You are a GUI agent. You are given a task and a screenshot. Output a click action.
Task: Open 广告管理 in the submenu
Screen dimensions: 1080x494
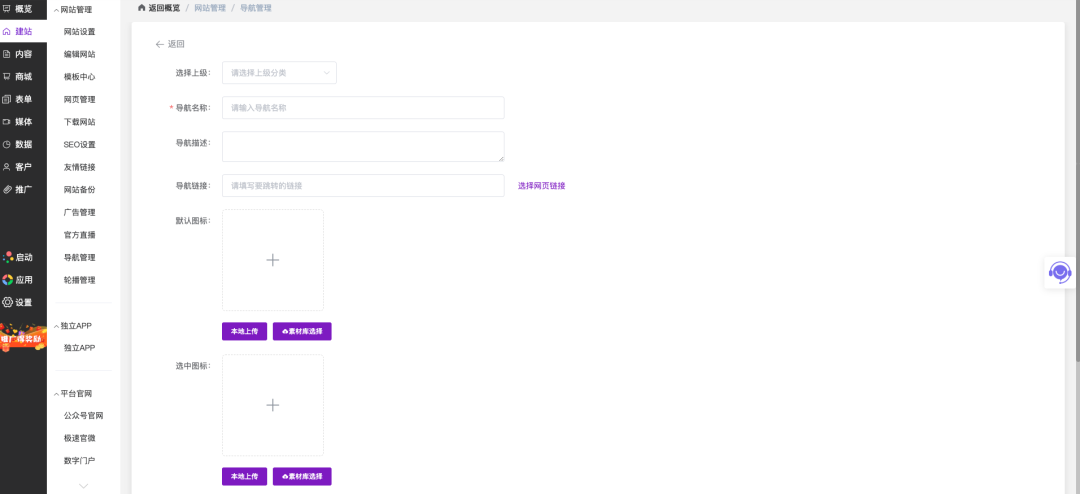(x=79, y=212)
